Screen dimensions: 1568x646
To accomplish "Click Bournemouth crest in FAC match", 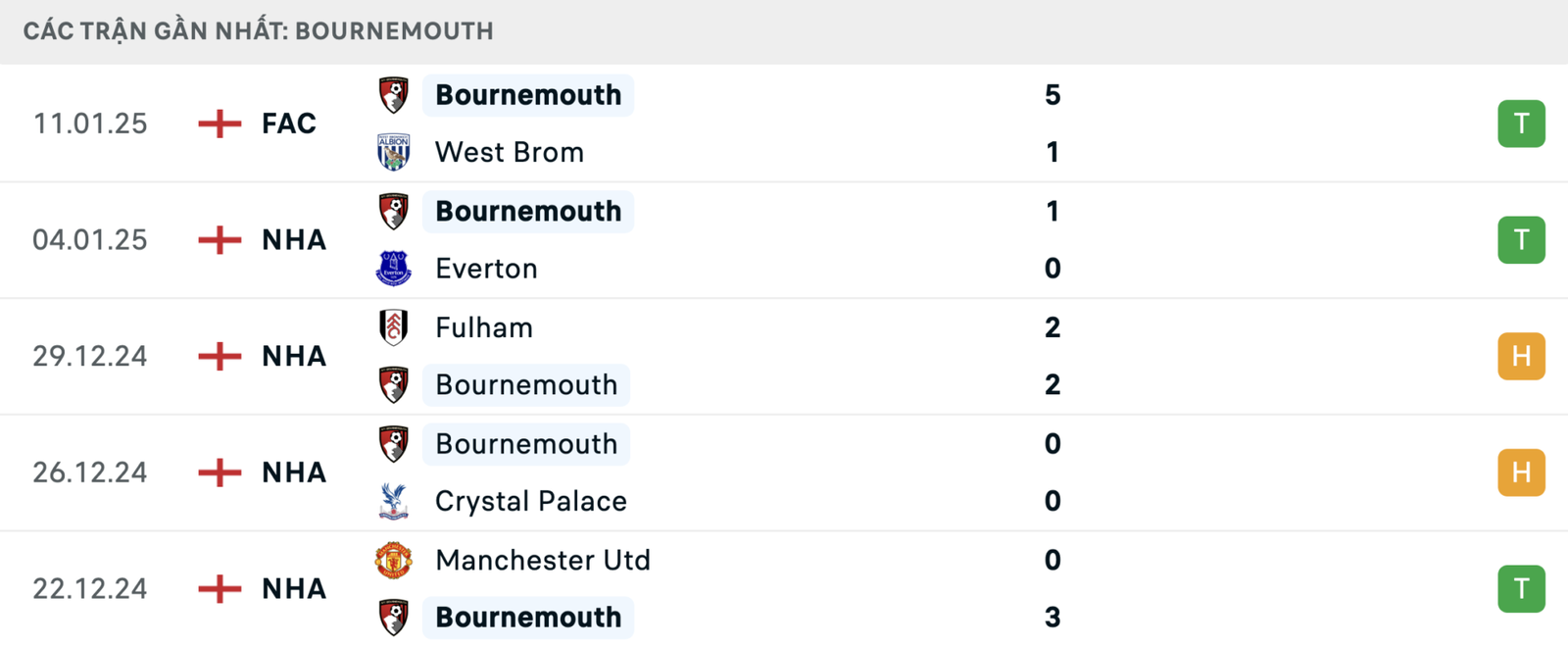I will click(393, 95).
